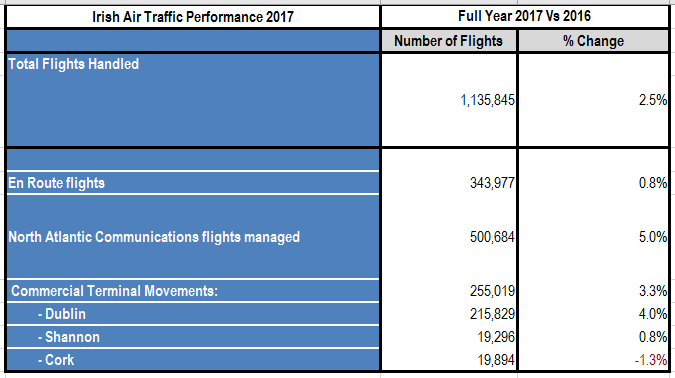
Task: Click 'Commercial Terminal Movements:' row label
Action: 115,291
